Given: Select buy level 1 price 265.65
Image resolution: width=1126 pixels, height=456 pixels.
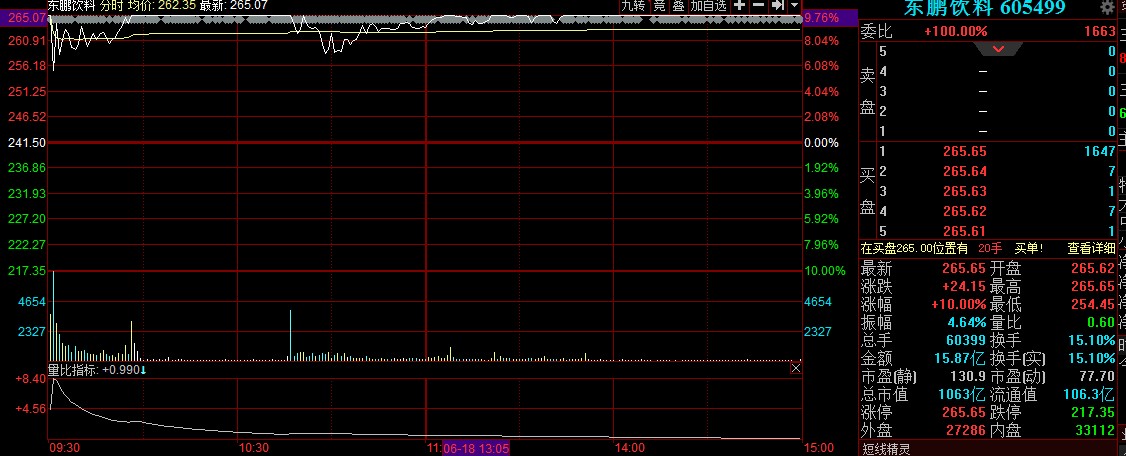Looking at the screenshot, I should (x=964, y=151).
